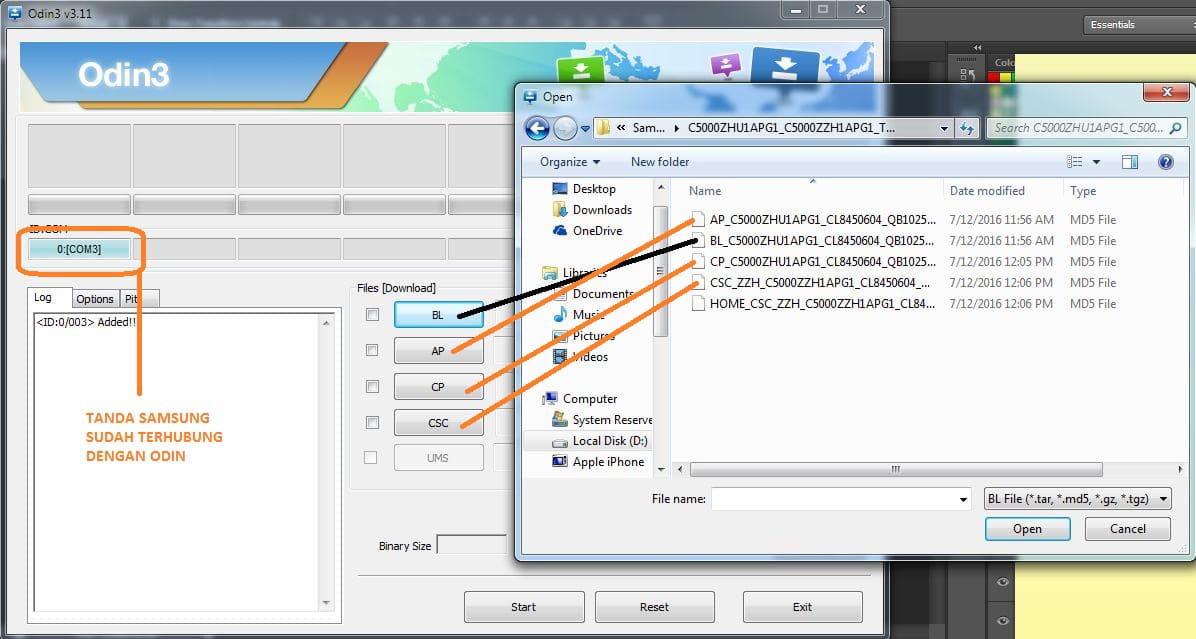Click the Back arrow in Open dialog
This screenshot has height=639, width=1196.
tap(537, 128)
